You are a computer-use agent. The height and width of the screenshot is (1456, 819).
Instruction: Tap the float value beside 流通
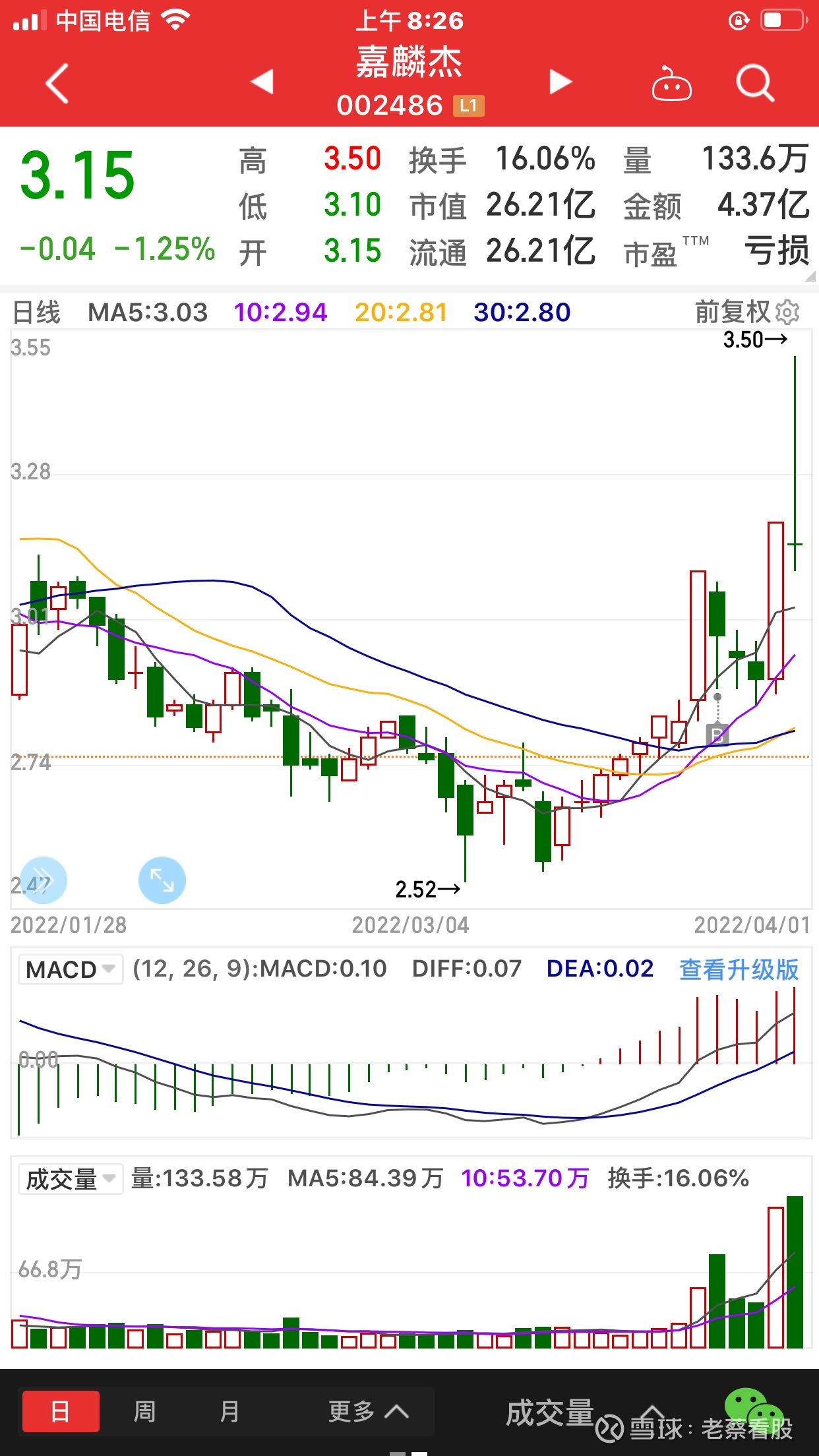click(541, 251)
